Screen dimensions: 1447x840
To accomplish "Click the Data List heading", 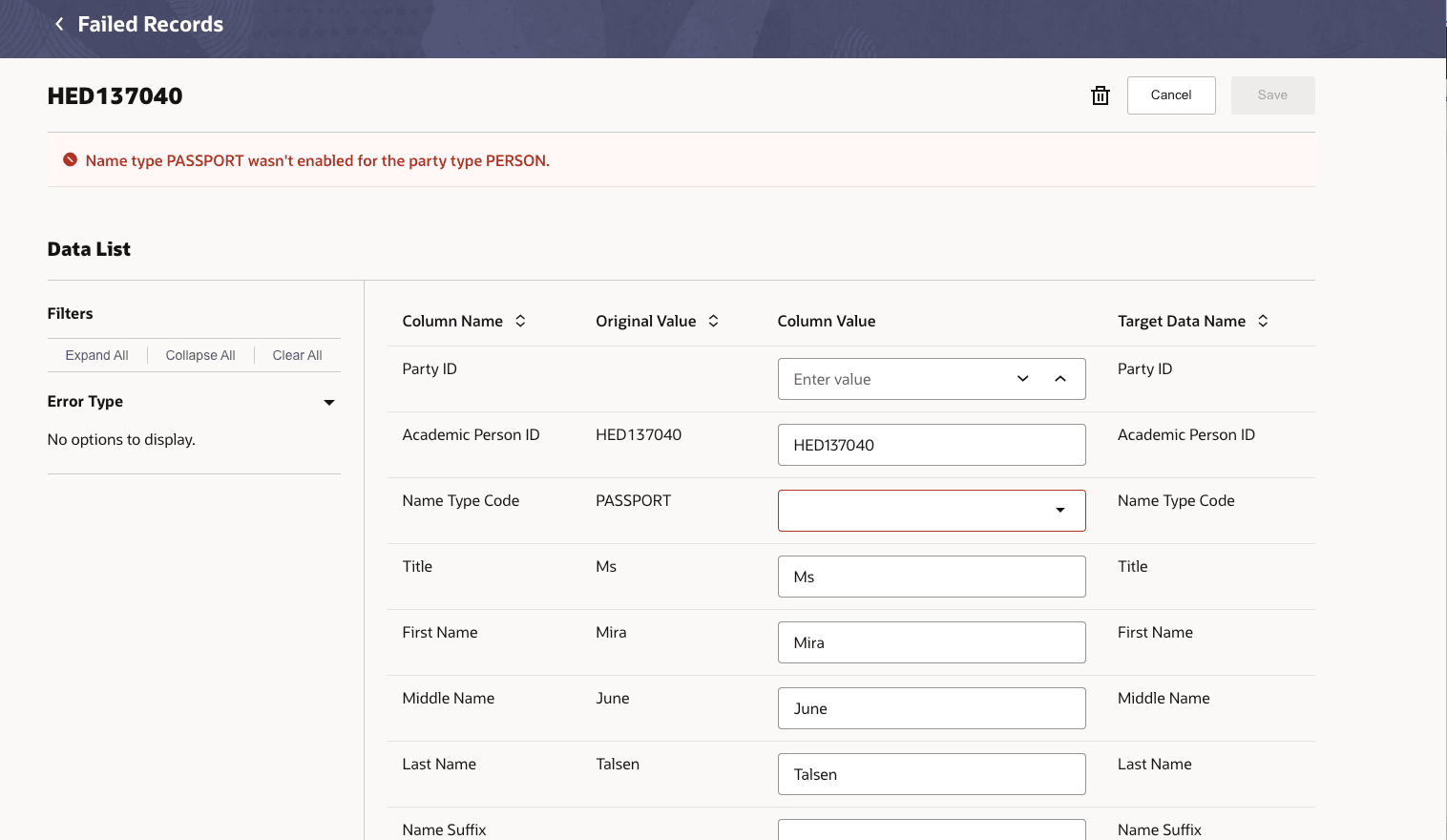I will coord(89,249).
